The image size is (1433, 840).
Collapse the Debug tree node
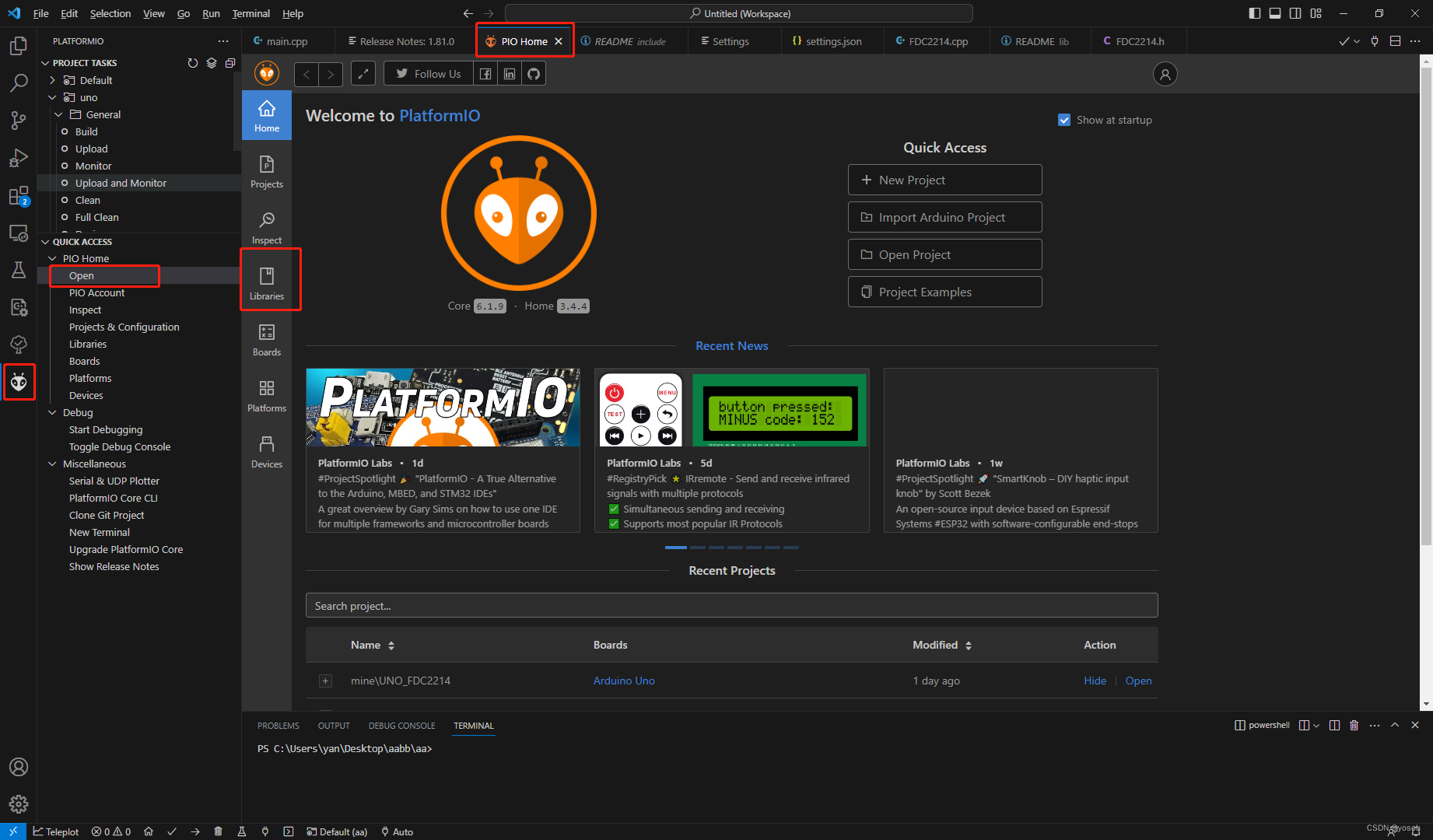(x=53, y=412)
